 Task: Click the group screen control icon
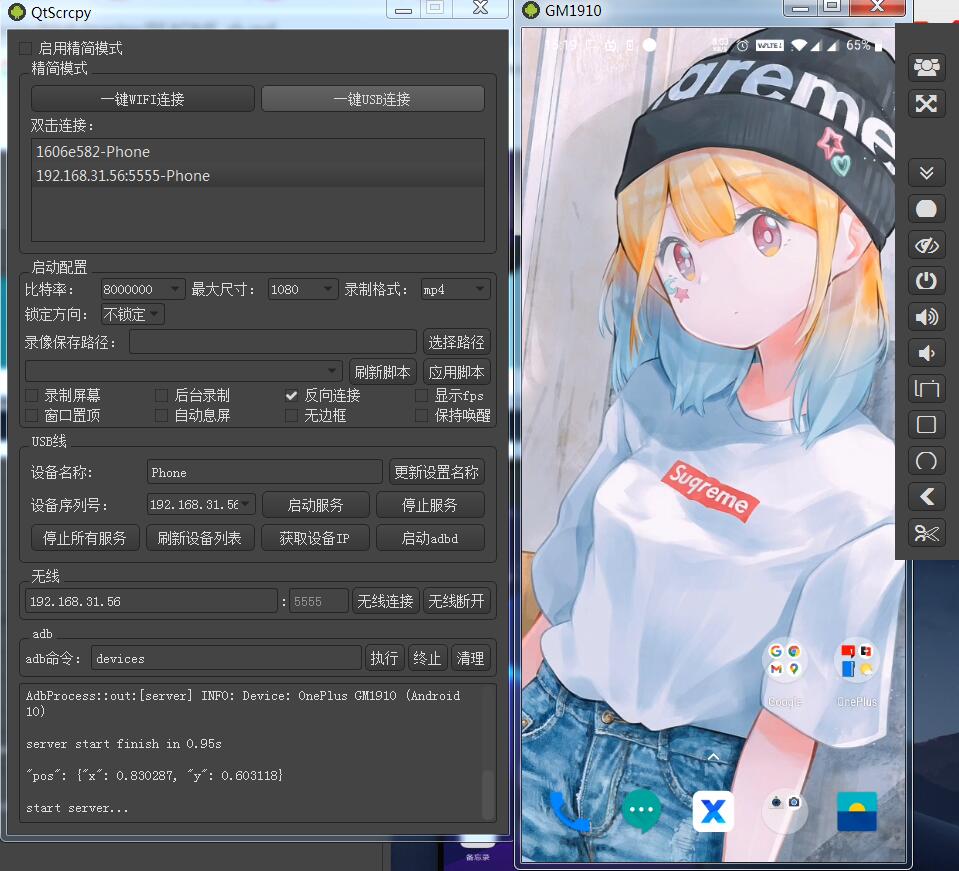926,67
